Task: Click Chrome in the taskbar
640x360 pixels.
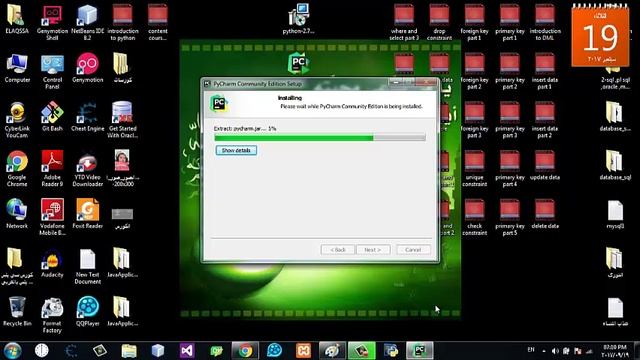Action: point(245,351)
